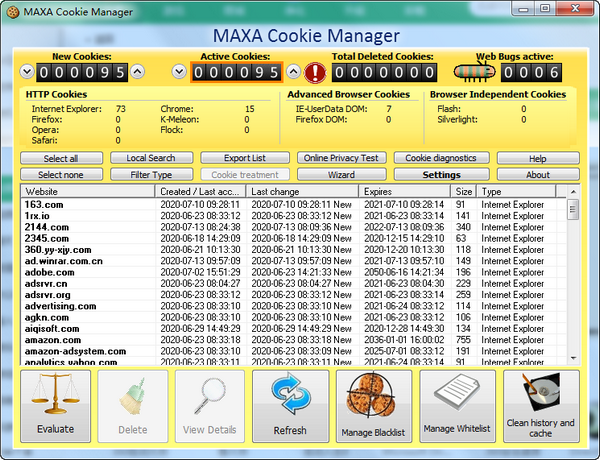
Task: Click the Chrome count 15
Action: [249, 109]
